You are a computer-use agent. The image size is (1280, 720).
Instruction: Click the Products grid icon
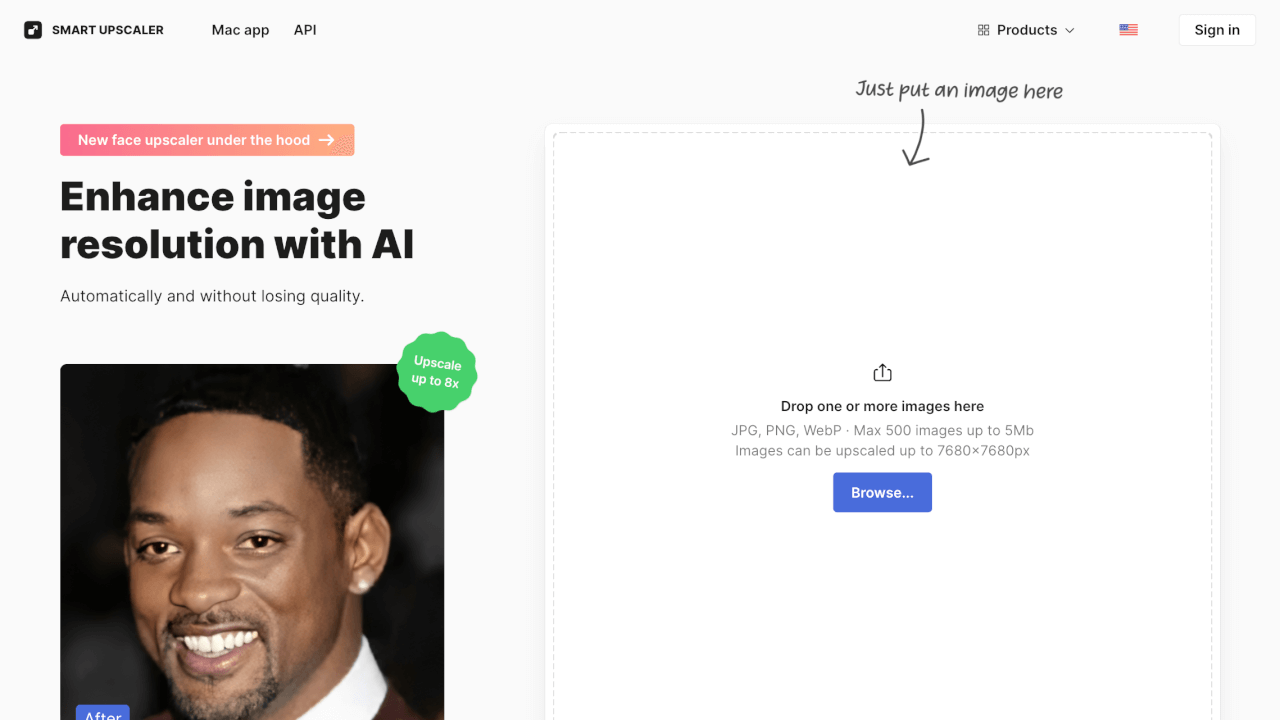pos(983,30)
